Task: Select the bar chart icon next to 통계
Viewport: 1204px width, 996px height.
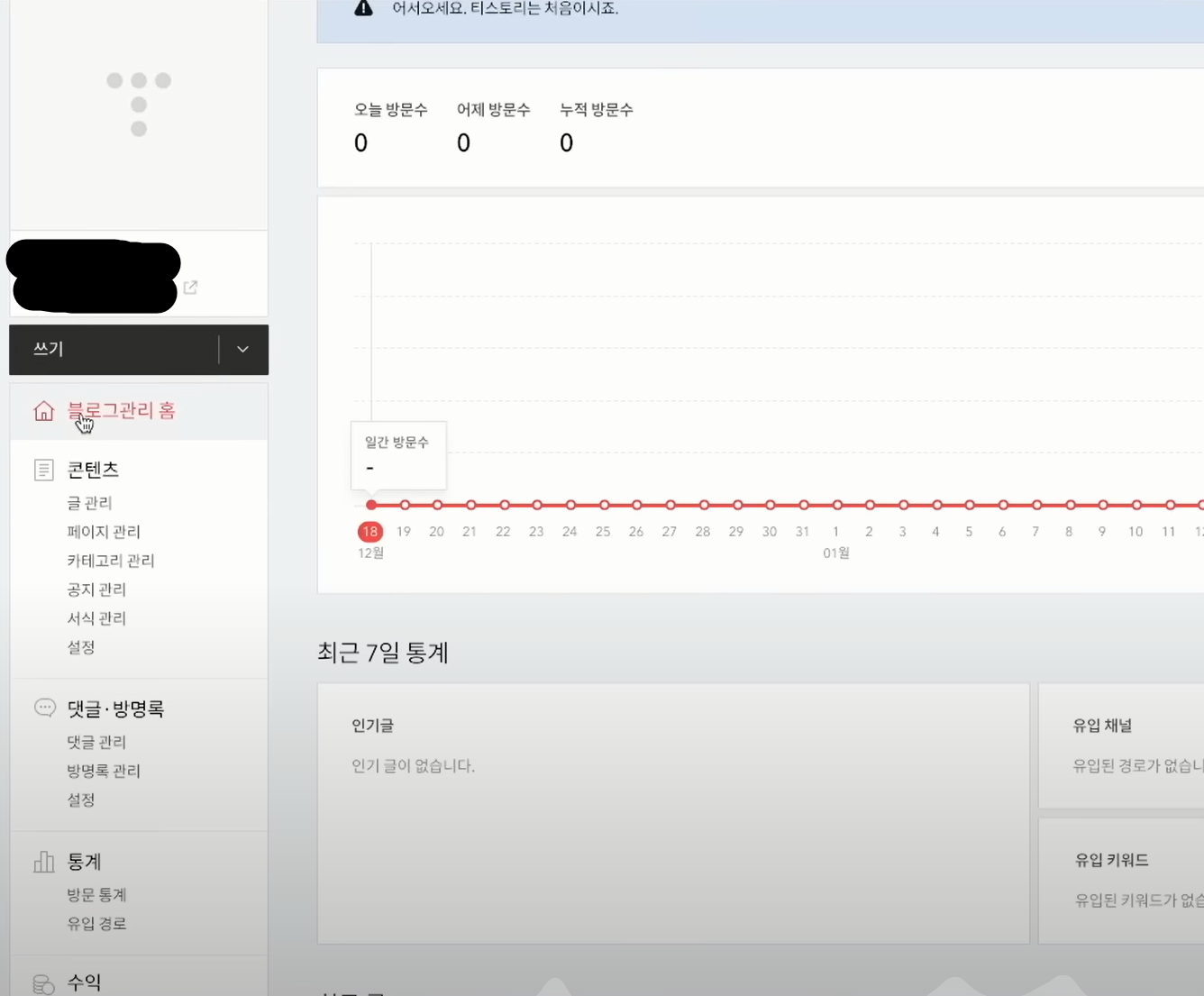Action: [x=44, y=861]
